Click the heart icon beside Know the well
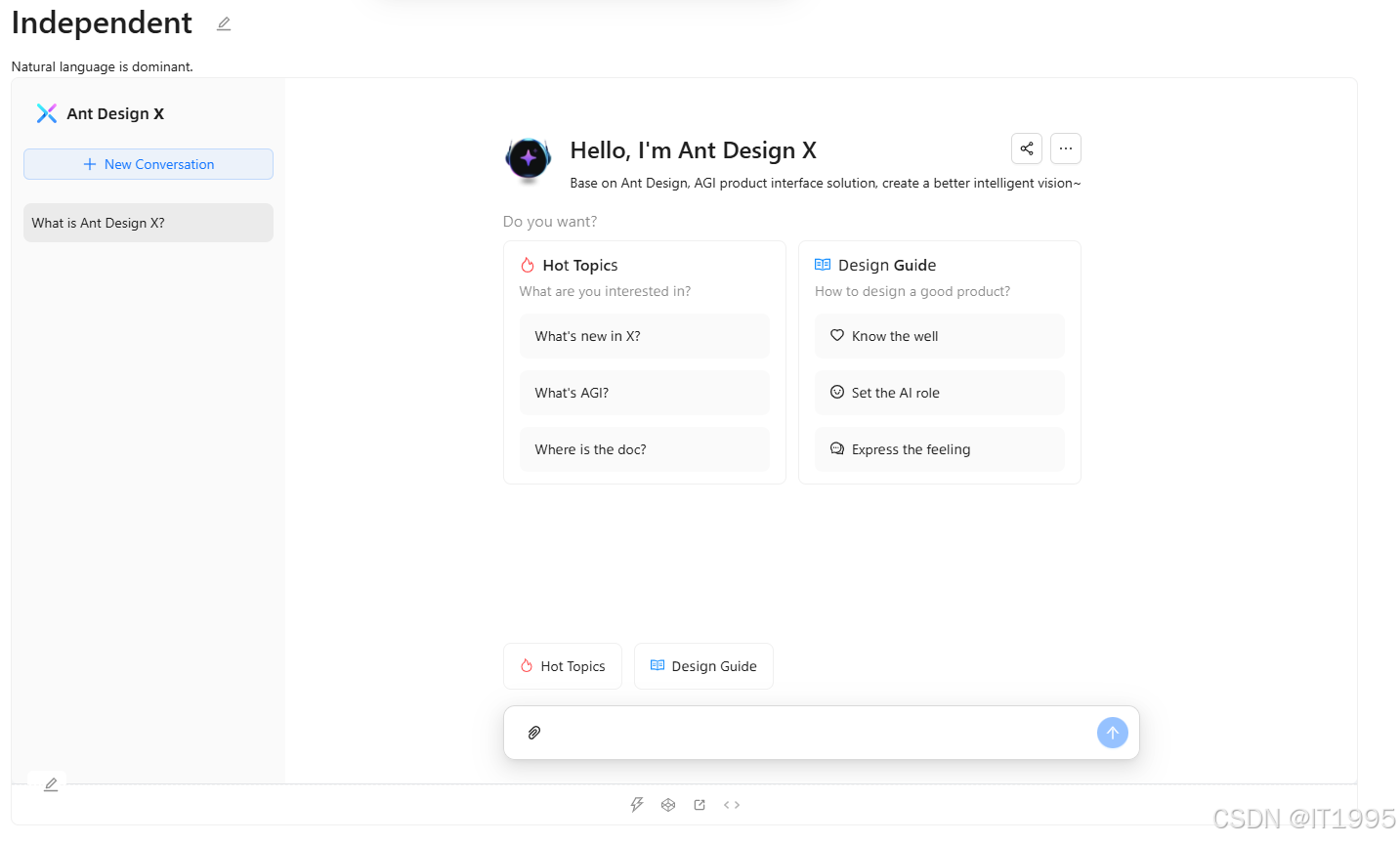 click(837, 335)
